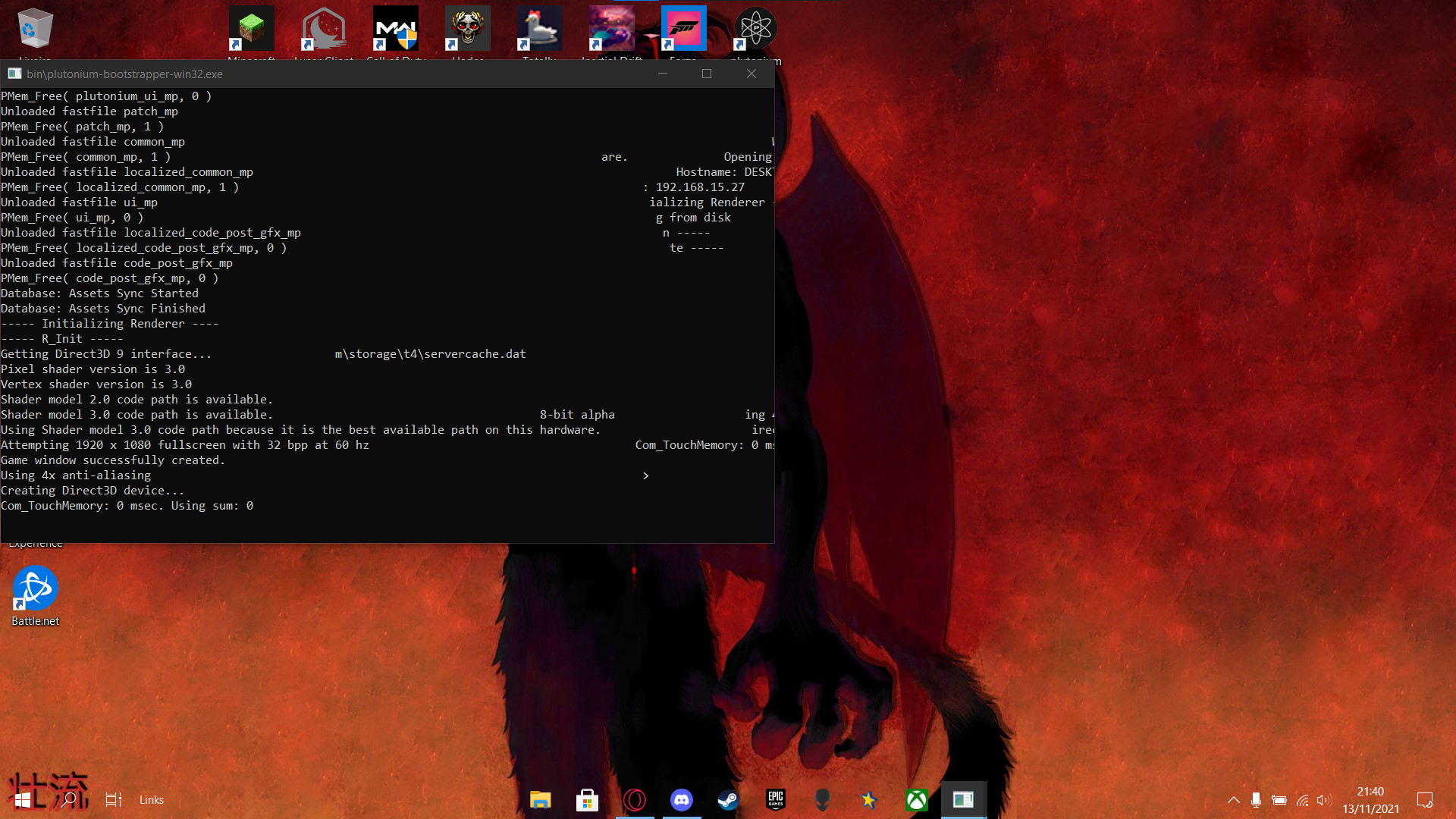Open Microsoft Store from the taskbar

[588, 799]
